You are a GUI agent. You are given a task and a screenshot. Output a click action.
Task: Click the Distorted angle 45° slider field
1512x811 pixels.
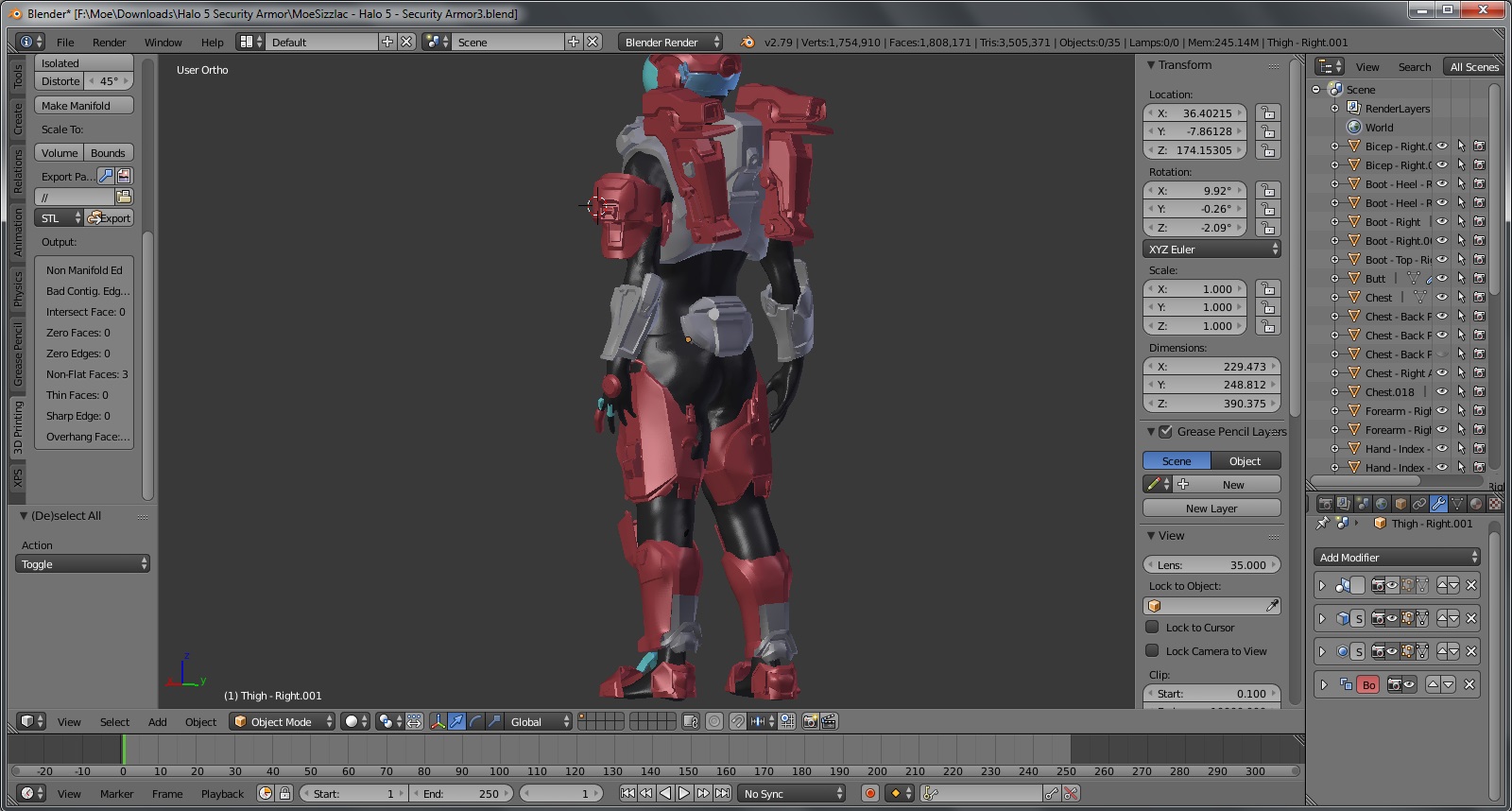(109, 80)
